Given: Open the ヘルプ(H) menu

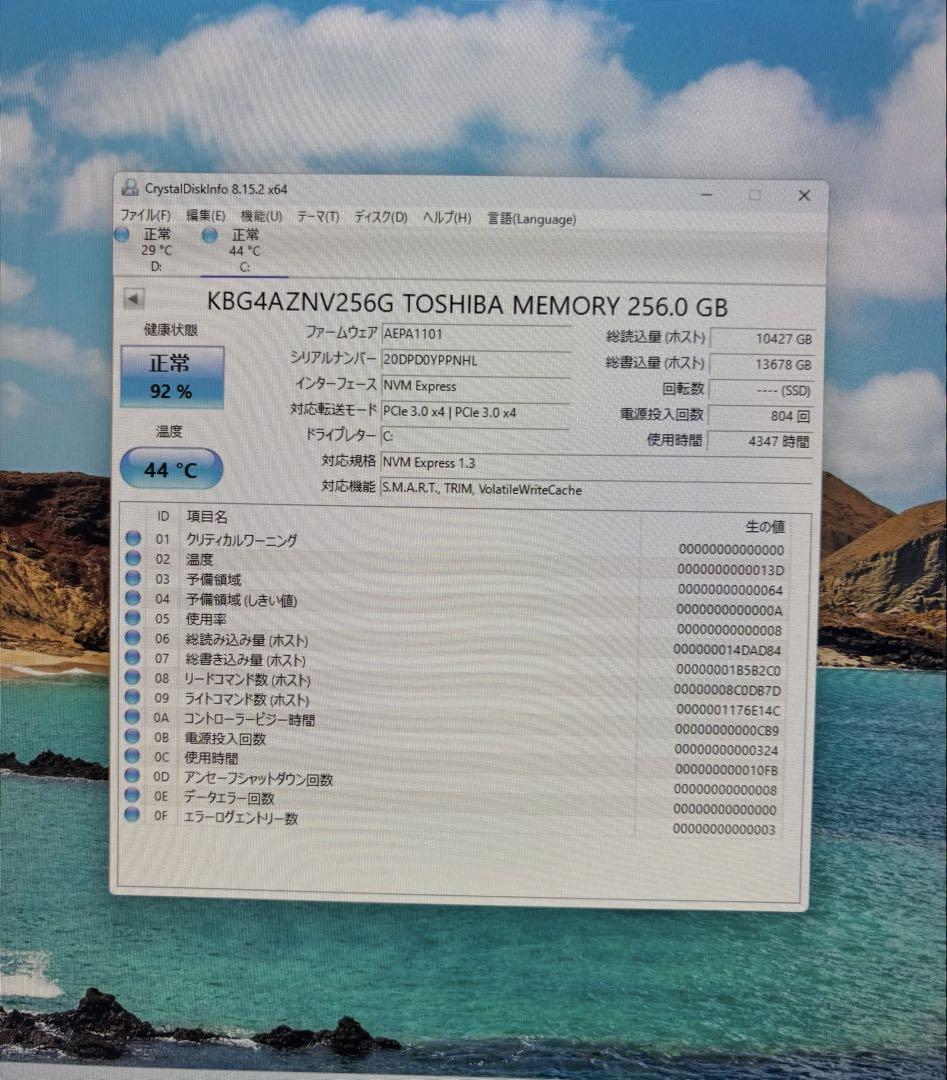Looking at the screenshot, I should pos(447,218).
